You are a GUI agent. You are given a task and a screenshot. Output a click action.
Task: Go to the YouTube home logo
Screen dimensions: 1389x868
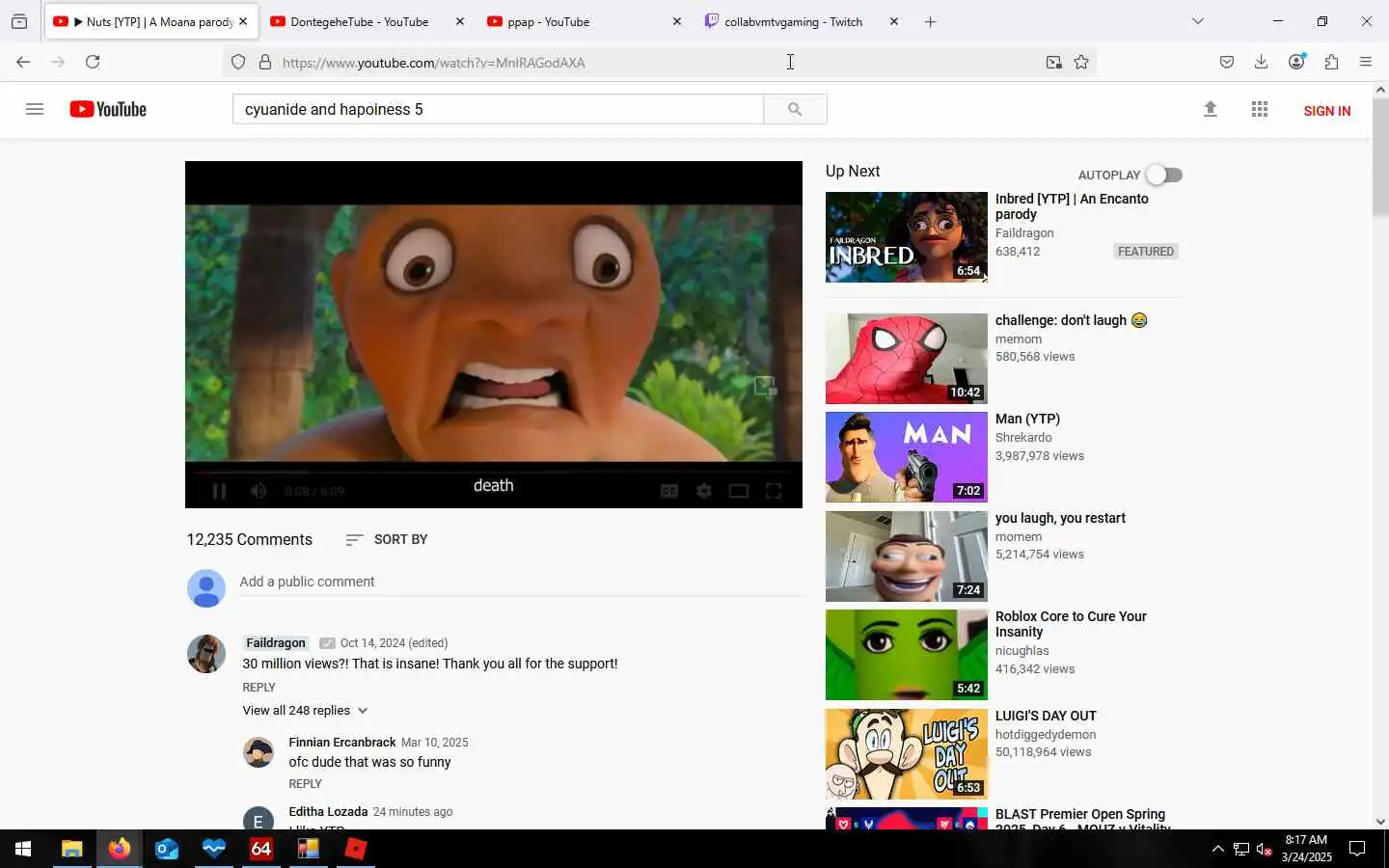point(108,109)
